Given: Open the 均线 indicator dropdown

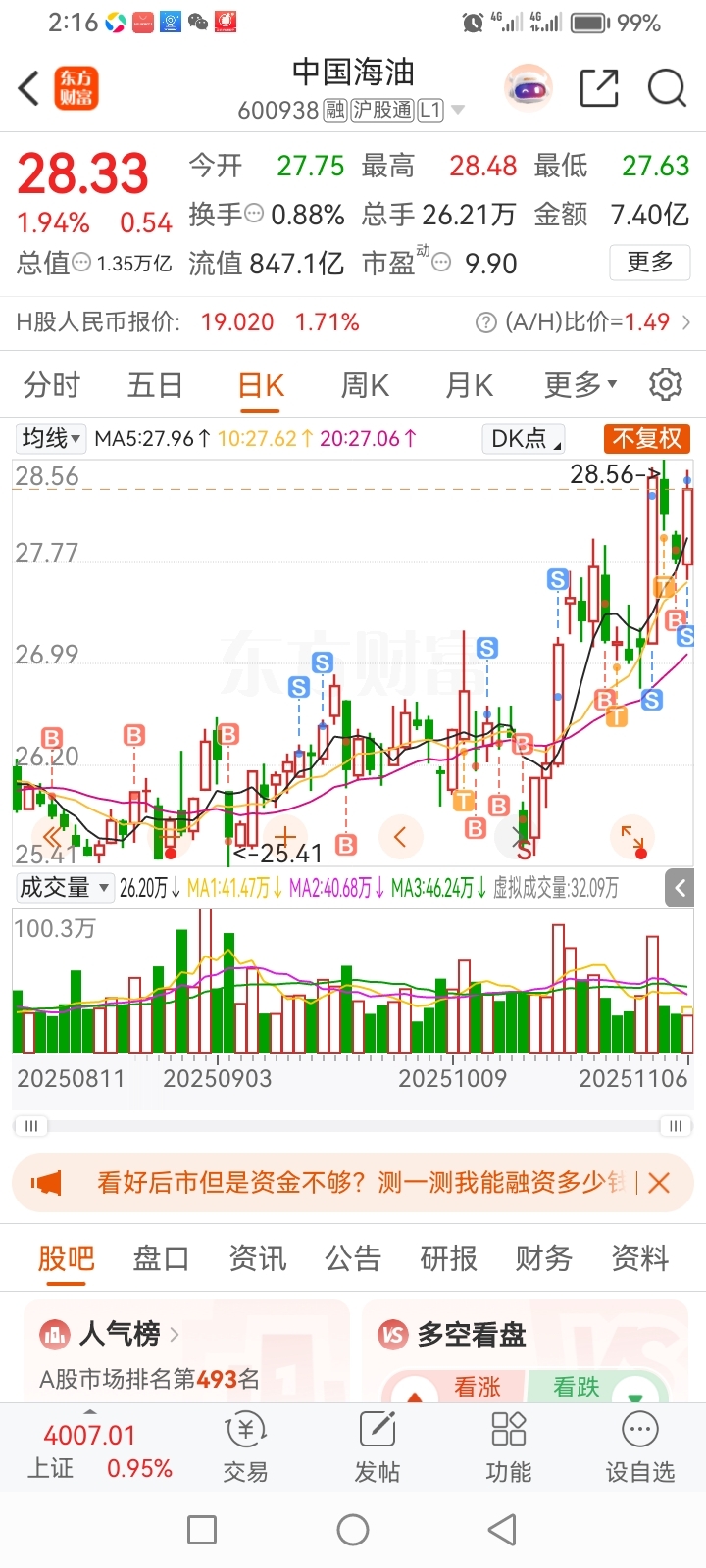Looking at the screenshot, I should tap(52, 438).
